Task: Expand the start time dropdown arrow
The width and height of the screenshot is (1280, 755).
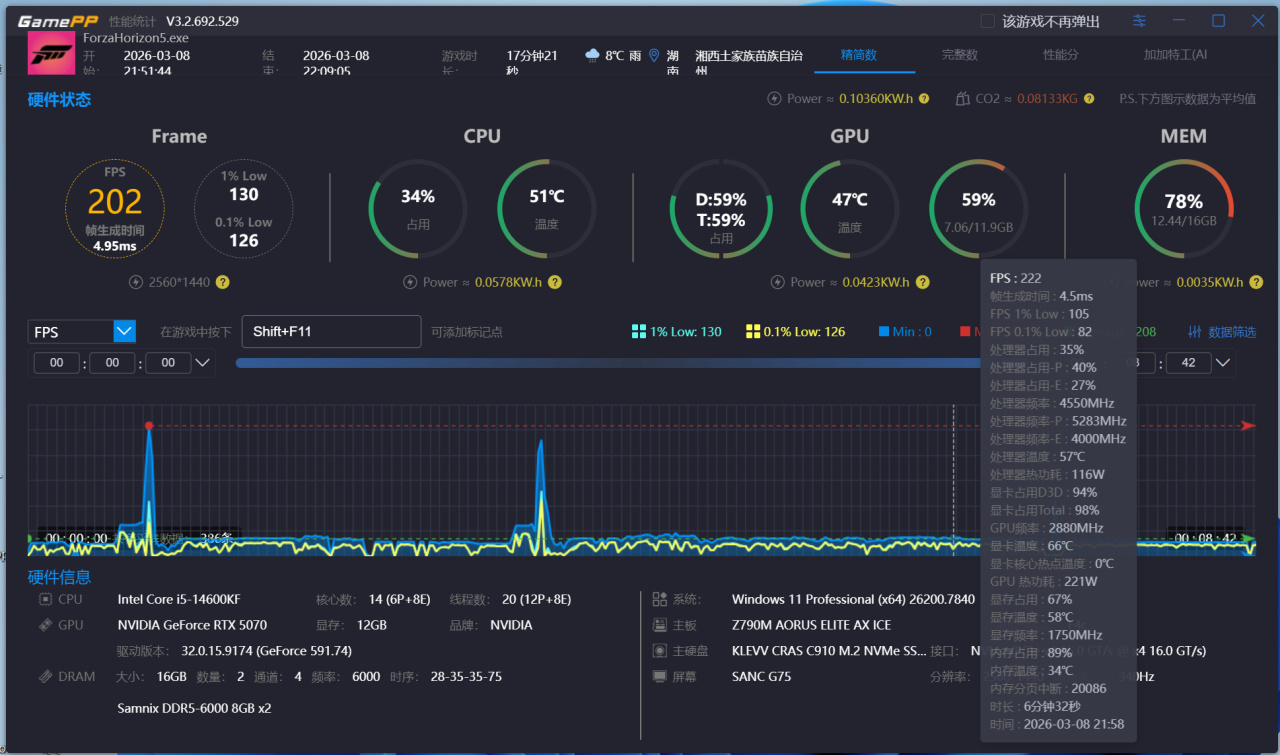Action: click(x=203, y=363)
